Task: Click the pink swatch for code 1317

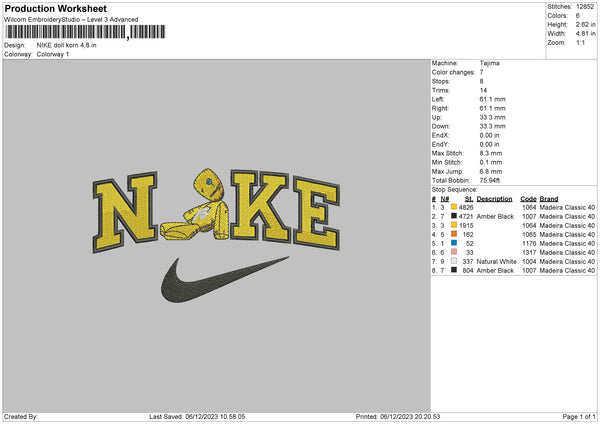Action: pos(454,252)
